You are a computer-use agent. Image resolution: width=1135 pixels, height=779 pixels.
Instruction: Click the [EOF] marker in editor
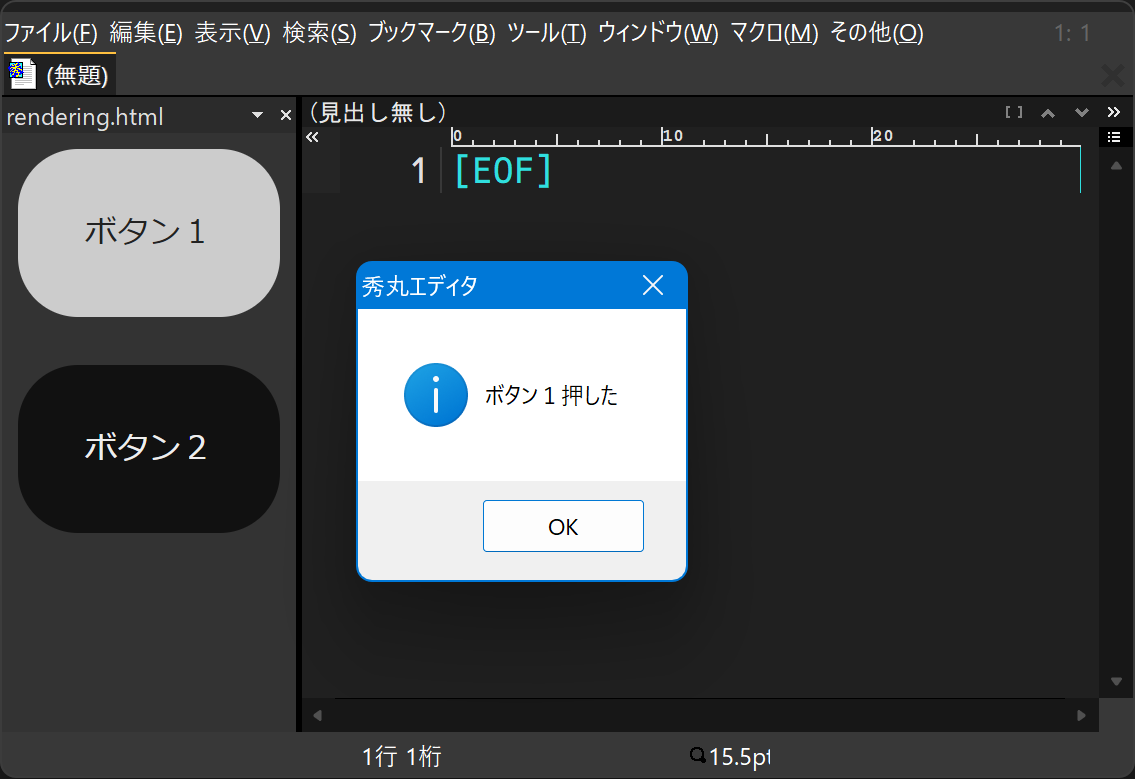(504, 172)
